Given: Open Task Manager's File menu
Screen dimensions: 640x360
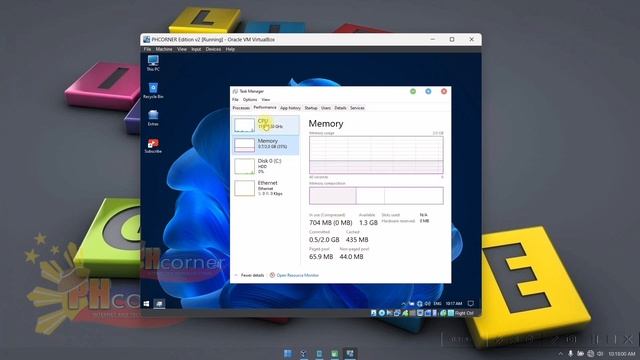Looking at the screenshot, I should click(235, 100).
